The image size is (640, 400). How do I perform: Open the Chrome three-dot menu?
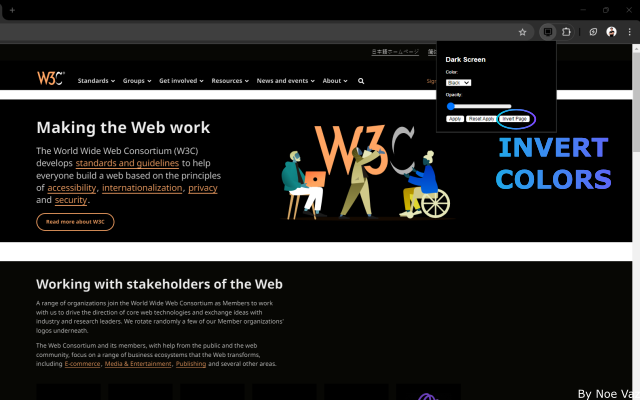629,32
